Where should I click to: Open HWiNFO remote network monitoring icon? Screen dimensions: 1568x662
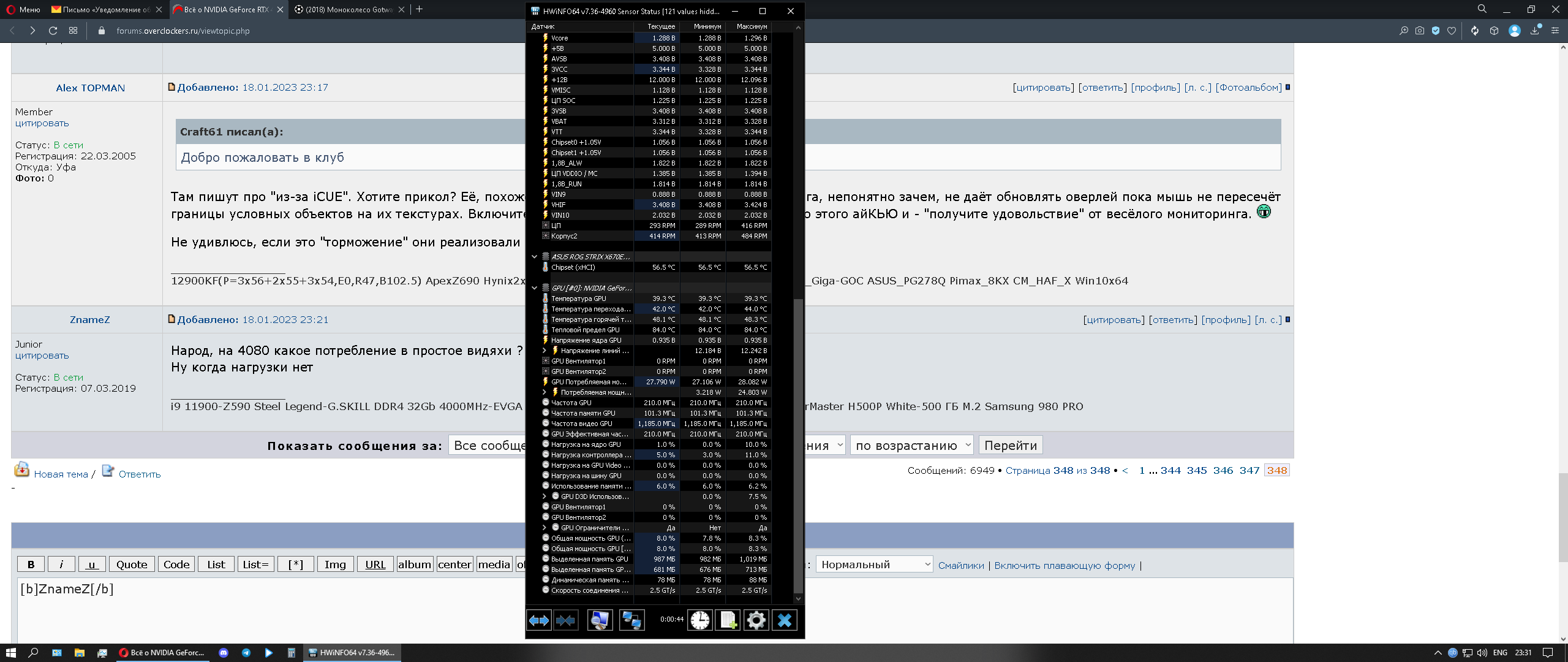tap(631, 620)
